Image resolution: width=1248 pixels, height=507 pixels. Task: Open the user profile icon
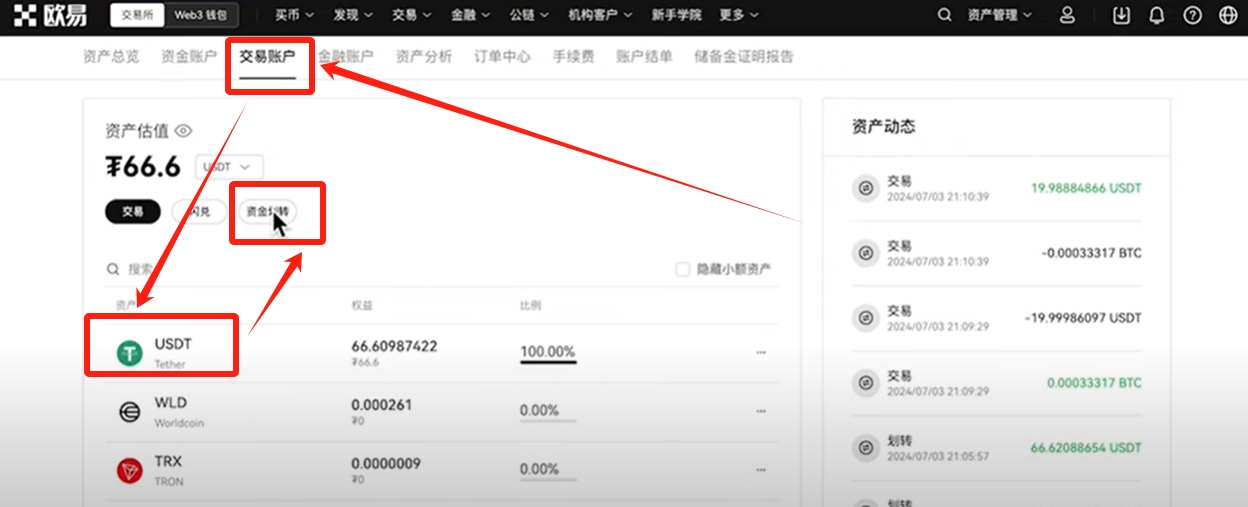pos(1068,15)
